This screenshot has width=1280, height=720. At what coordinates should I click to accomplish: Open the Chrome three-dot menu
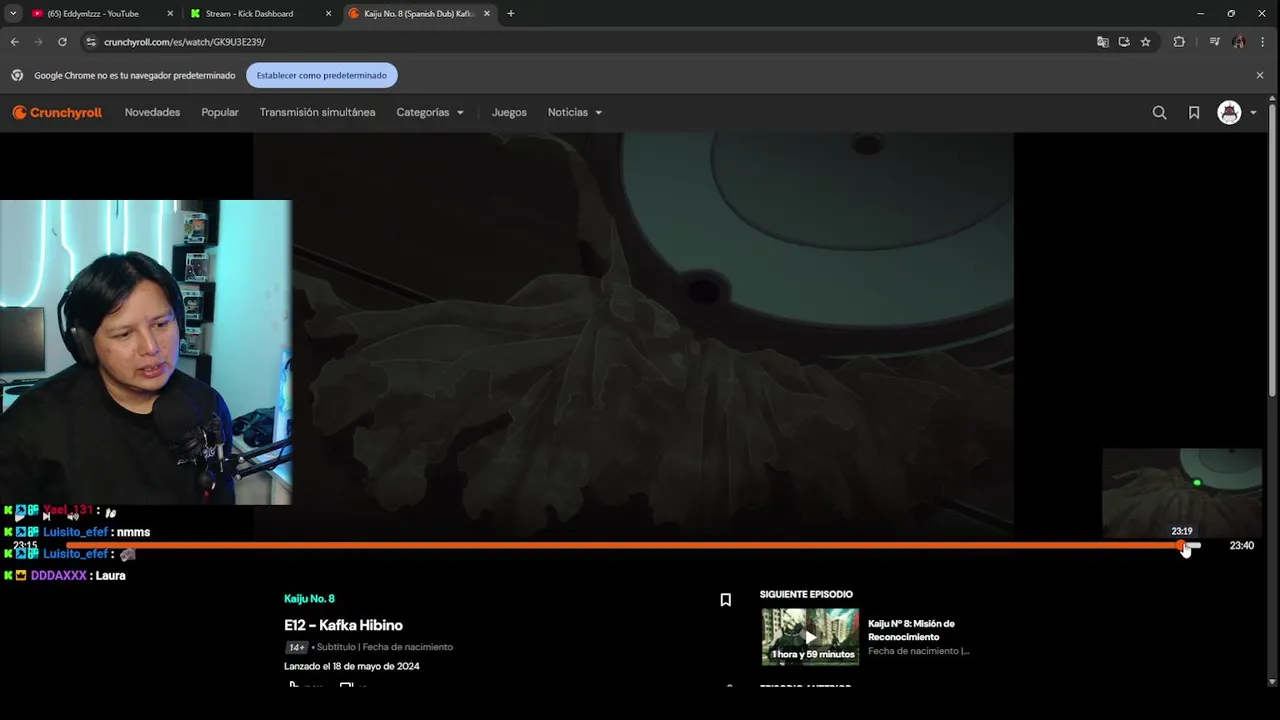coord(1264,42)
